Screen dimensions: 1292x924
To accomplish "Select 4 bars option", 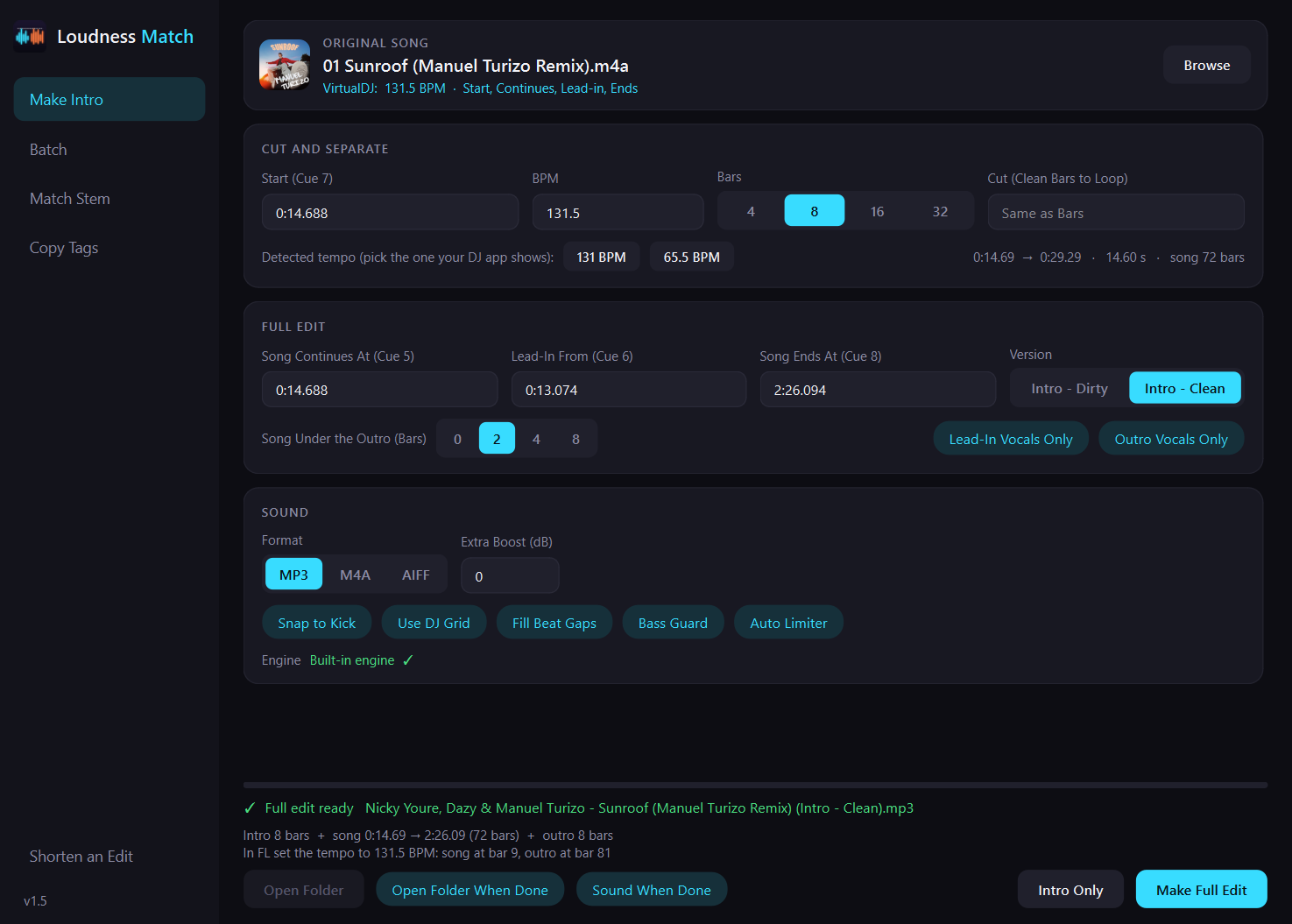I will (x=751, y=211).
